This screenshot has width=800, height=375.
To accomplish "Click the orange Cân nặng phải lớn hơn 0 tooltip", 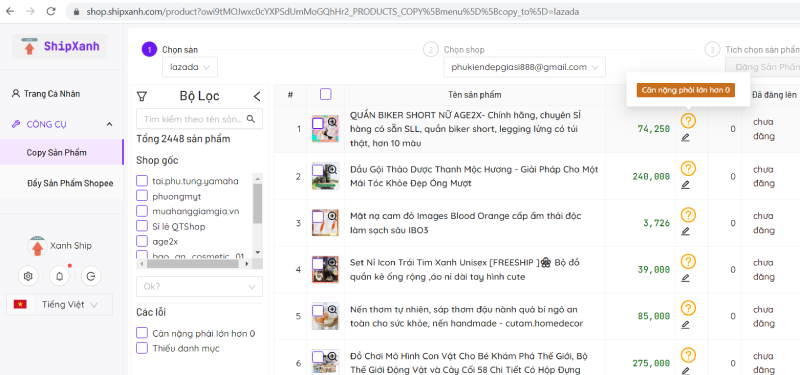I will click(686, 90).
